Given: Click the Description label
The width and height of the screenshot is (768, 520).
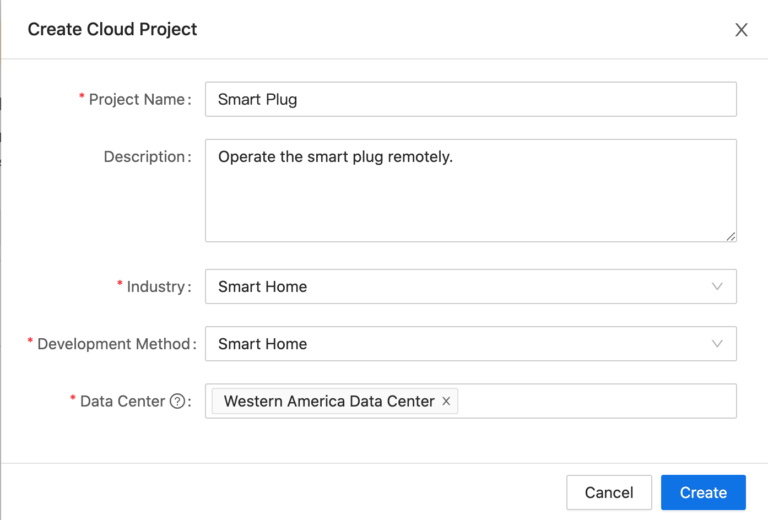Looking at the screenshot, I should tap(144, 157).
